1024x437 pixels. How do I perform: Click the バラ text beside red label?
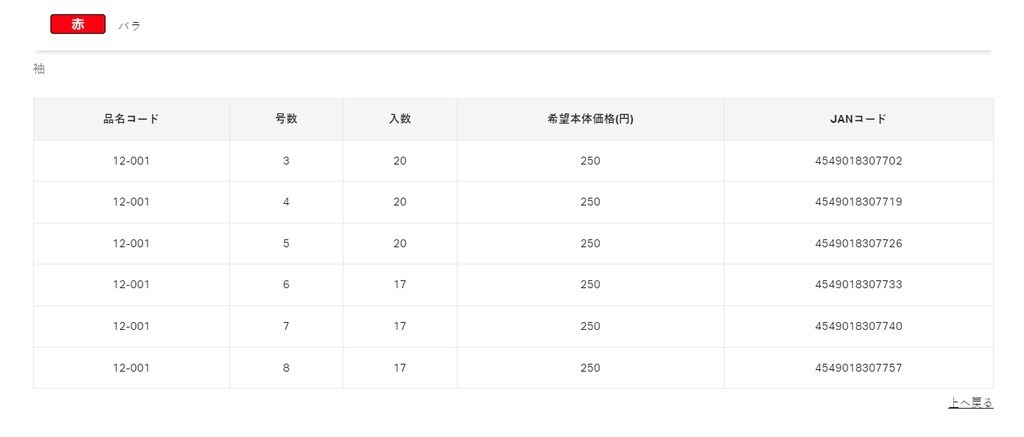pyautogui.click(x=129, y=26)
